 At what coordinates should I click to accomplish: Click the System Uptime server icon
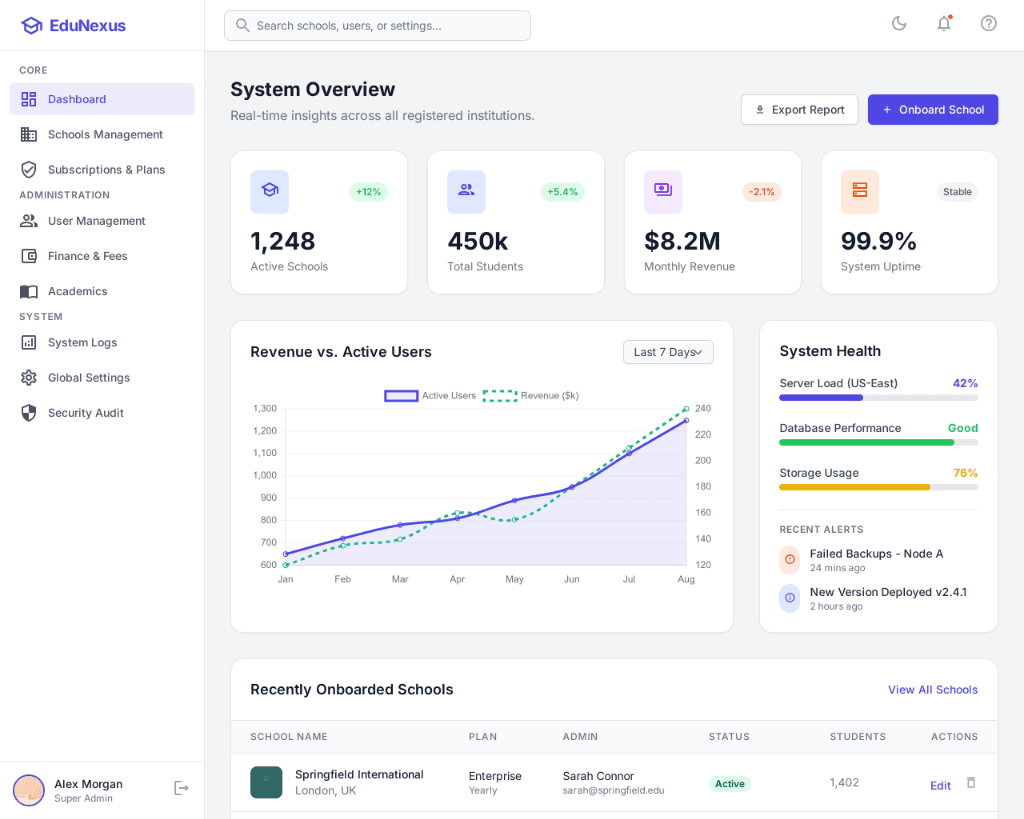tap(860, 191)
